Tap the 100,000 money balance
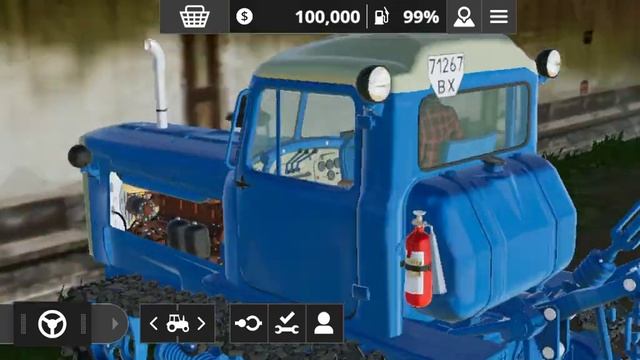Viewport: 640px width, 360px height. click(x=327, y=17)
